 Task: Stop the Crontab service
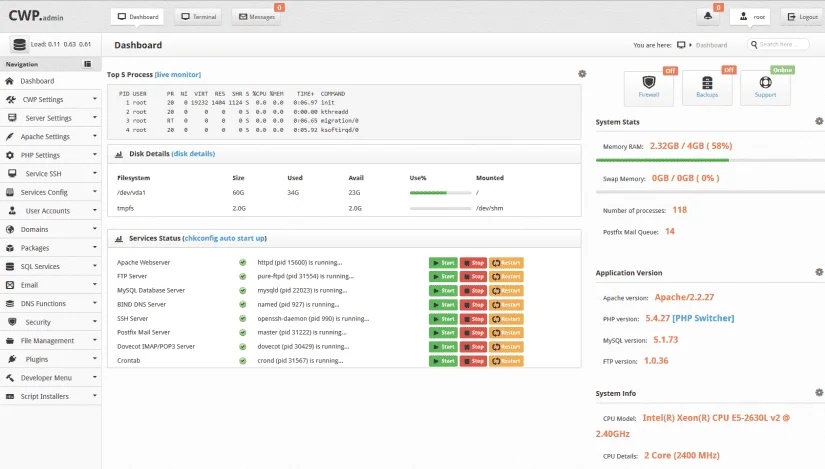click(473, 361)
